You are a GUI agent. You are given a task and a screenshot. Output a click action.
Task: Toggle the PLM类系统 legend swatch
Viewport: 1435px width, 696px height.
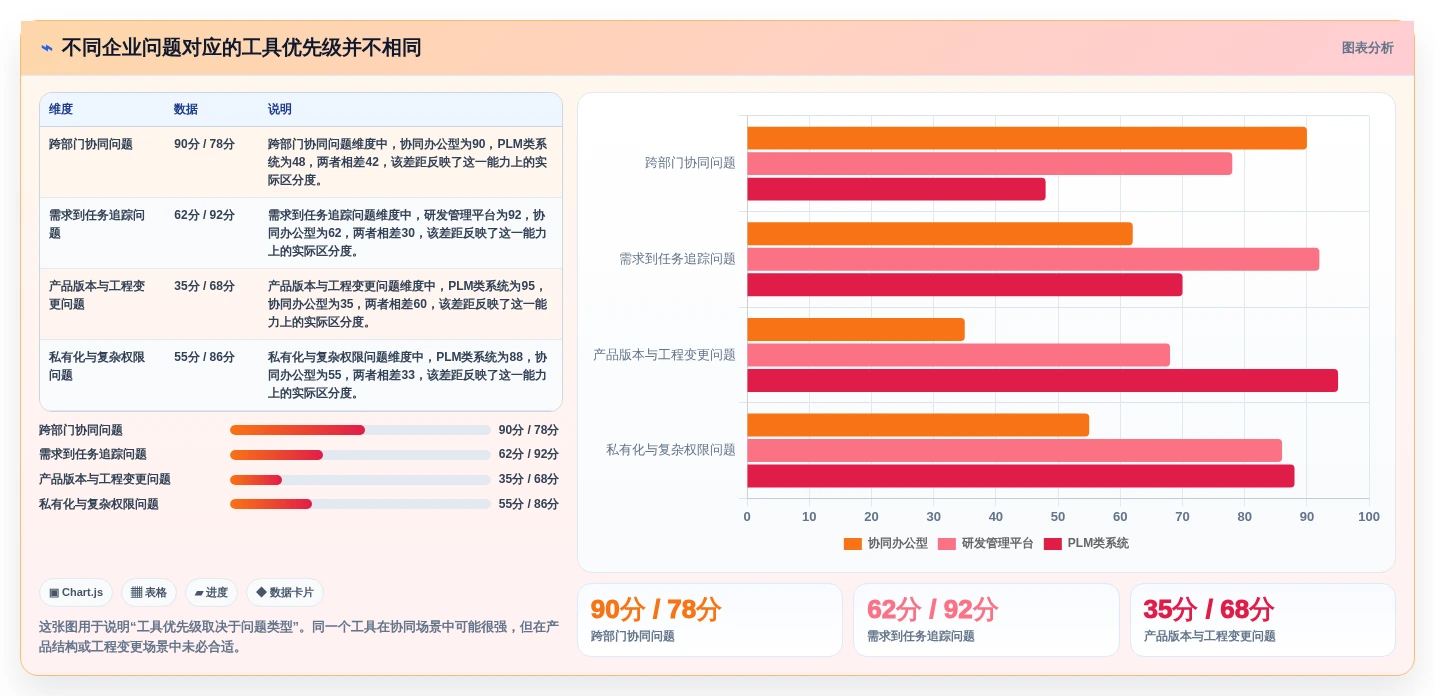tap(1052, 544)
